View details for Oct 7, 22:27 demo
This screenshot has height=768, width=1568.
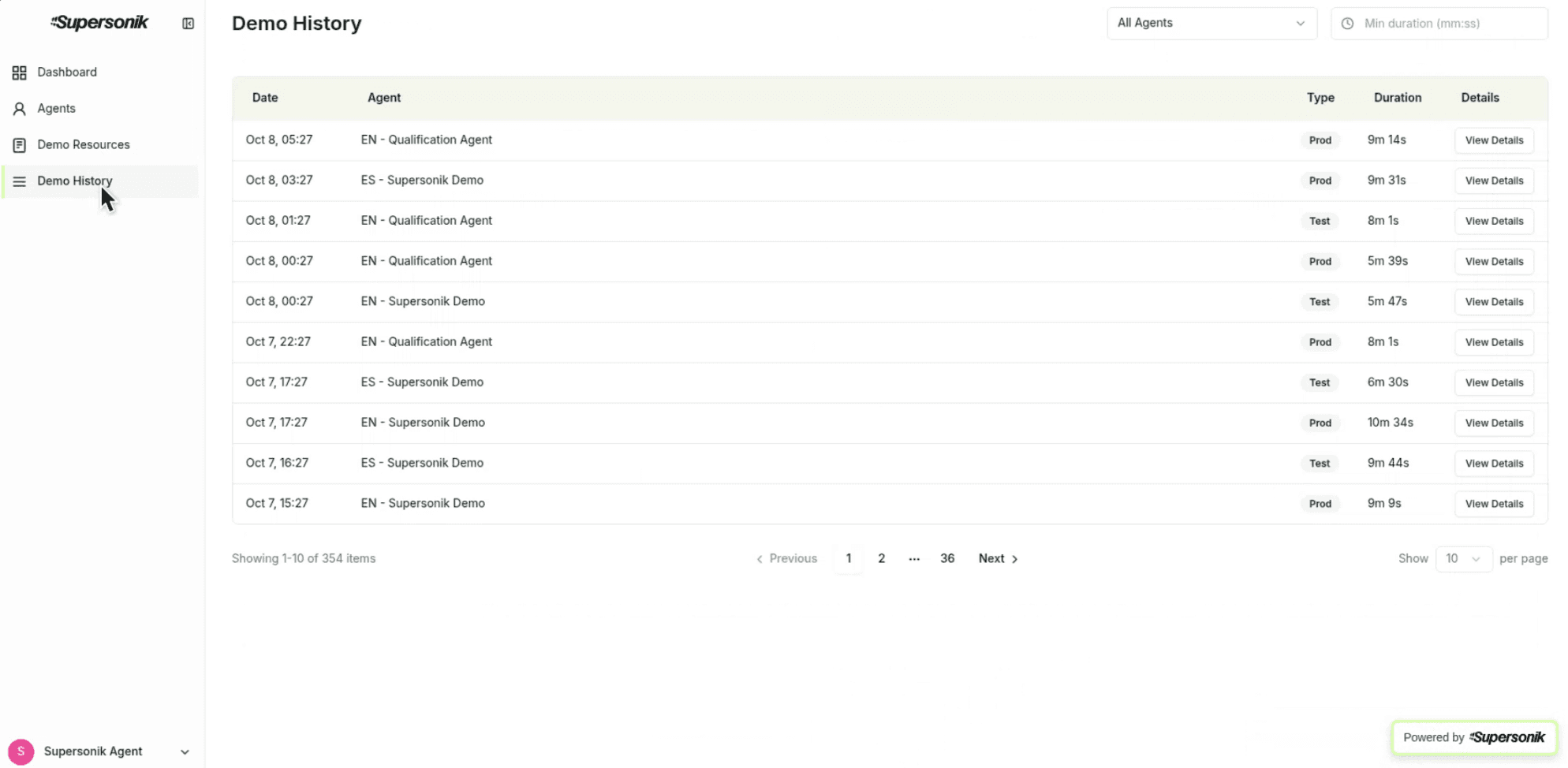[x=1494, y=342]
